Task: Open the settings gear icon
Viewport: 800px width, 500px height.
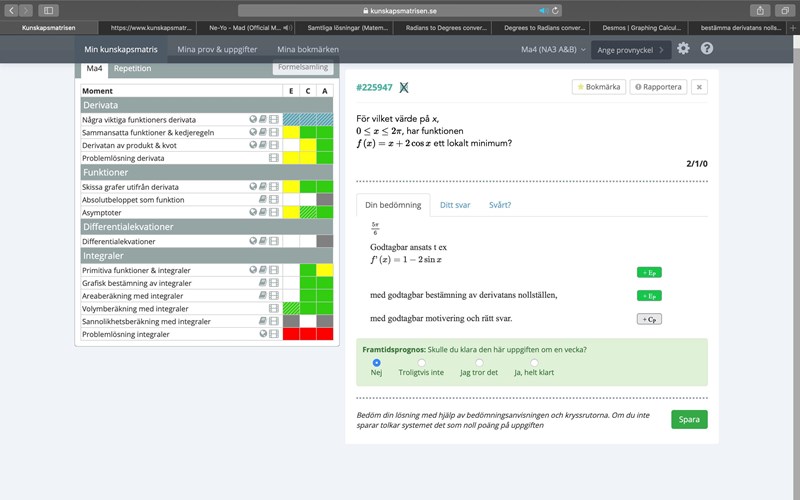Action: pos(683,48)
